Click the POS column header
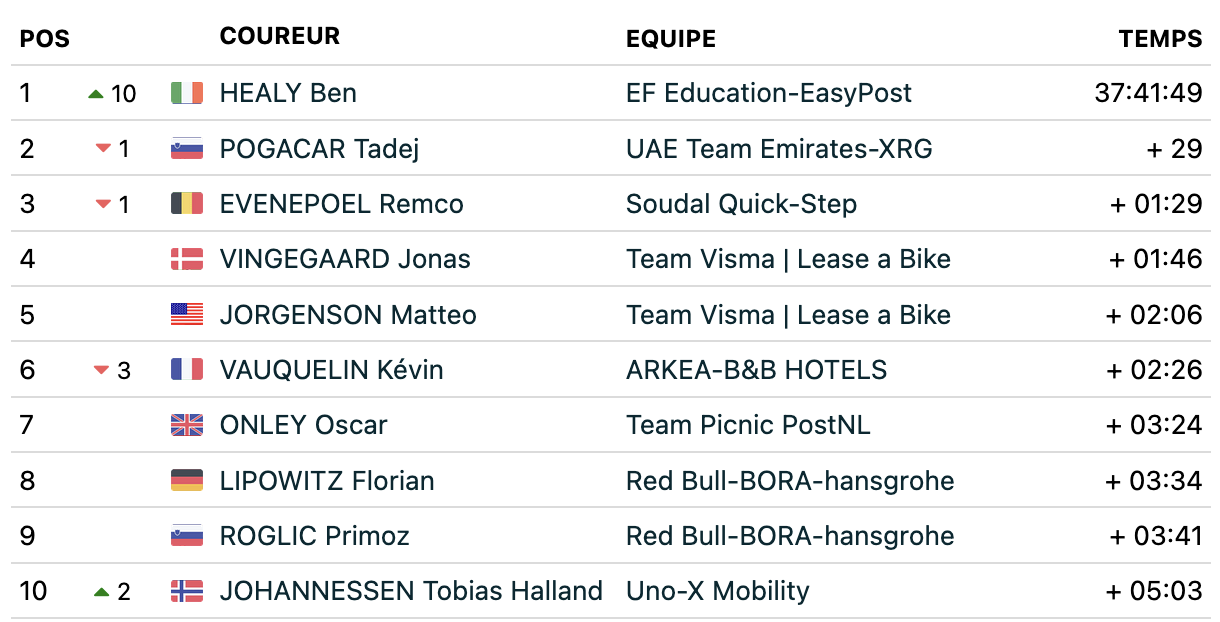The height and width of the screenshot is (622, 1220). click(45, 39)
